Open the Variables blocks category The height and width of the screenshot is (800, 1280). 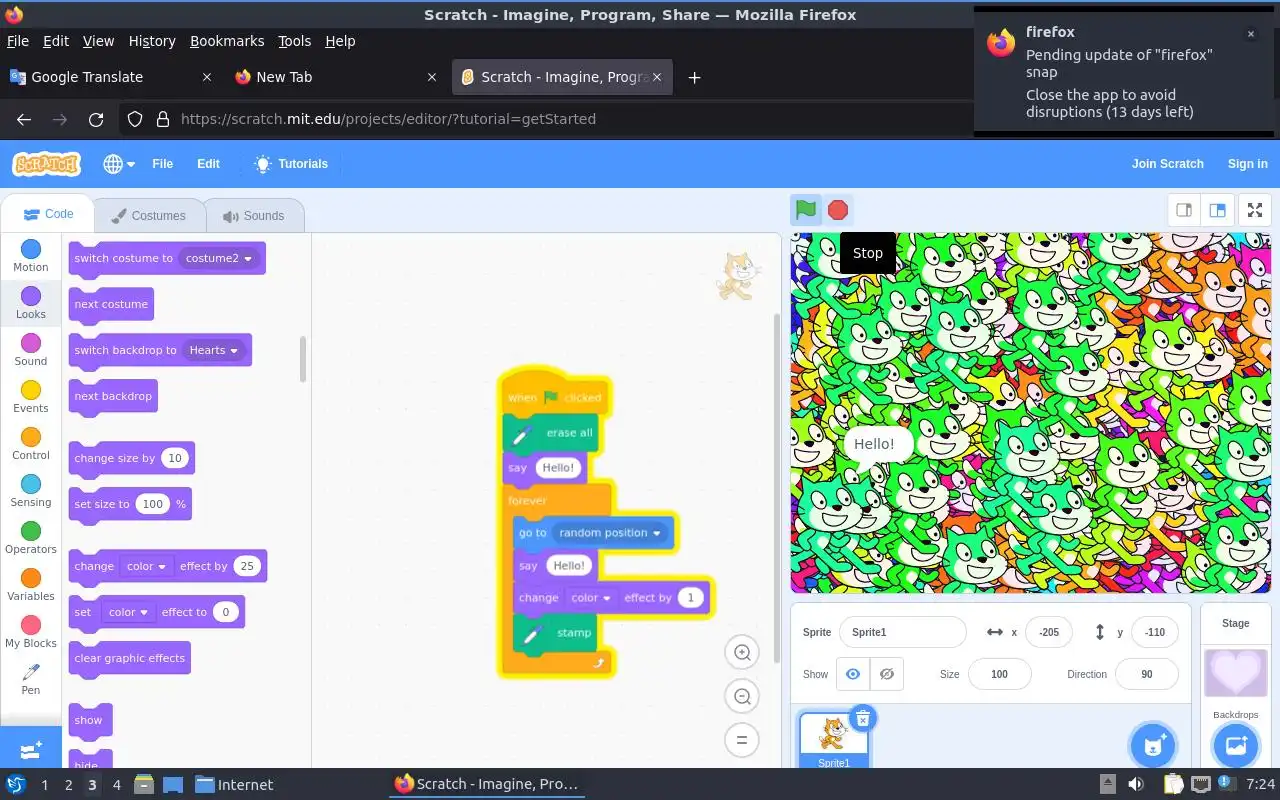[31, 585]
